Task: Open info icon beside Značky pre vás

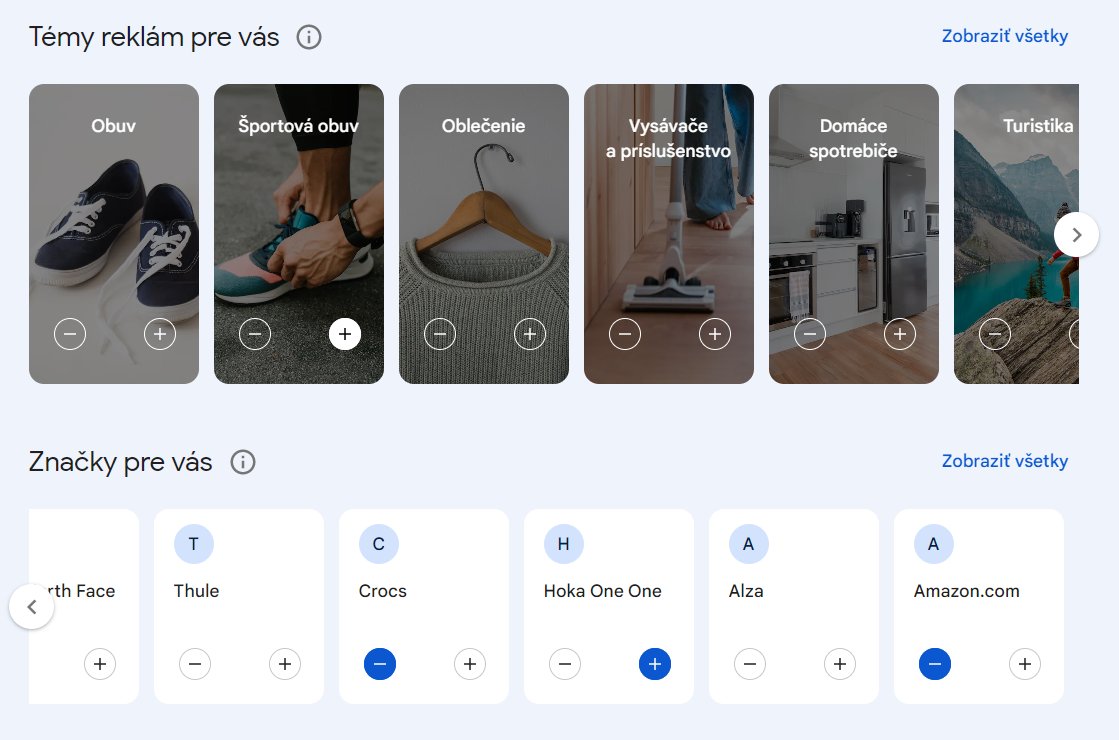Action: [x=243, y=462]
